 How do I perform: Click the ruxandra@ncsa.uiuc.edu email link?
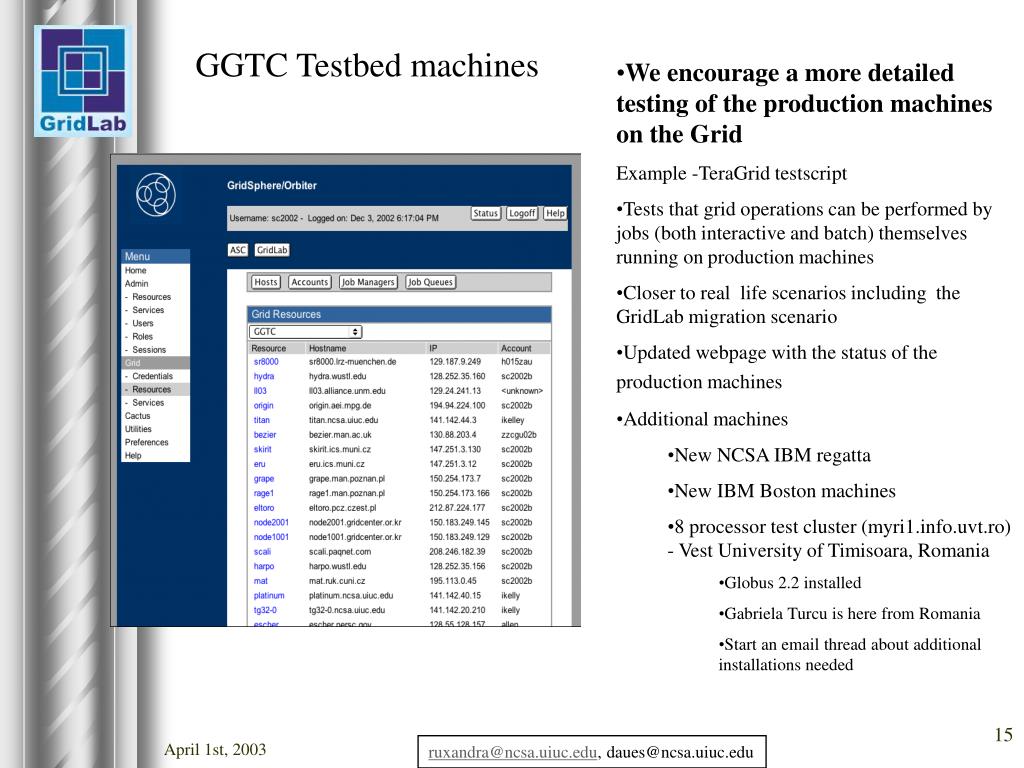point(513,752)
